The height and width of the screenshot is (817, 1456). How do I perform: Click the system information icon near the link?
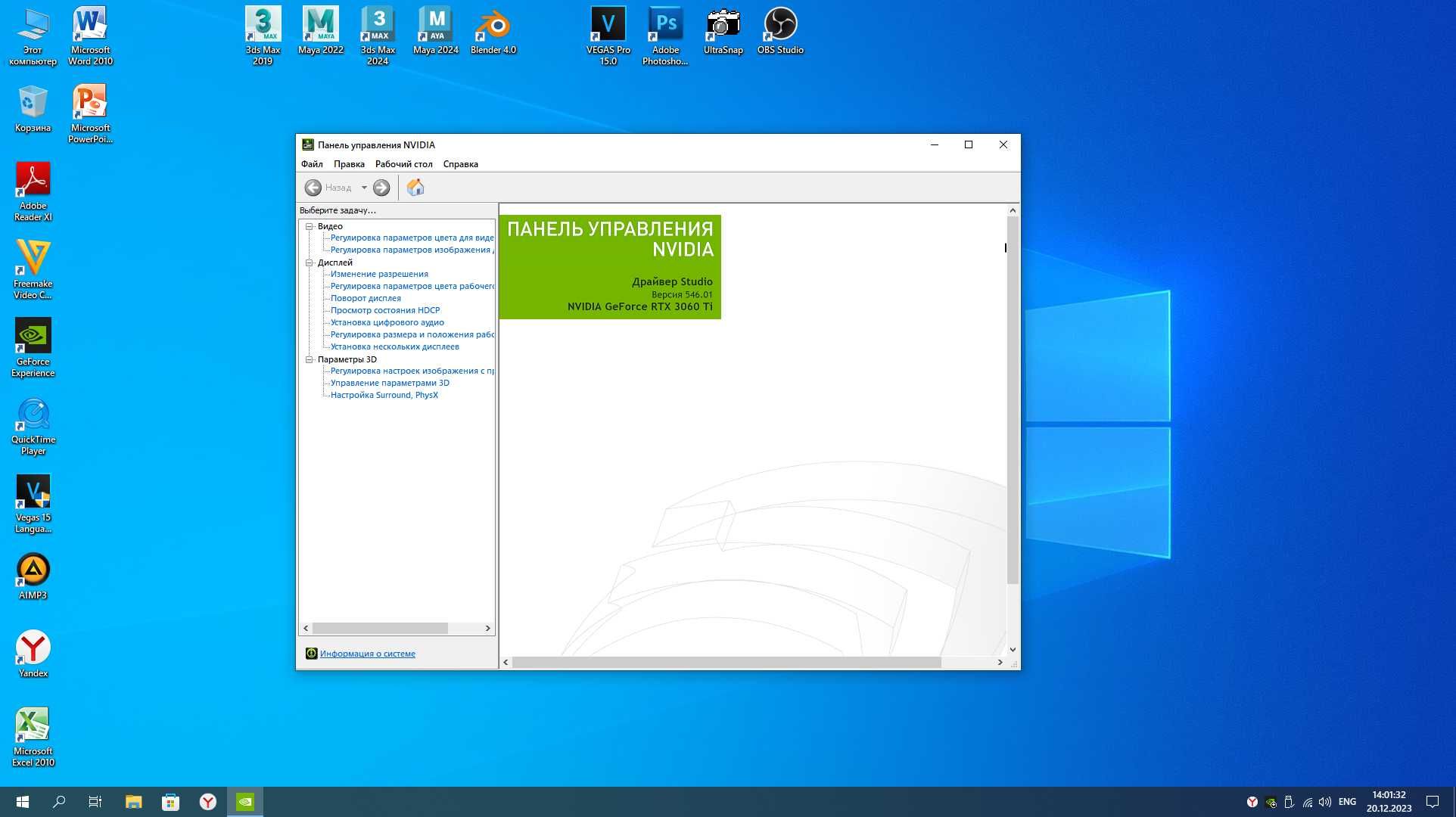[311, 654]
